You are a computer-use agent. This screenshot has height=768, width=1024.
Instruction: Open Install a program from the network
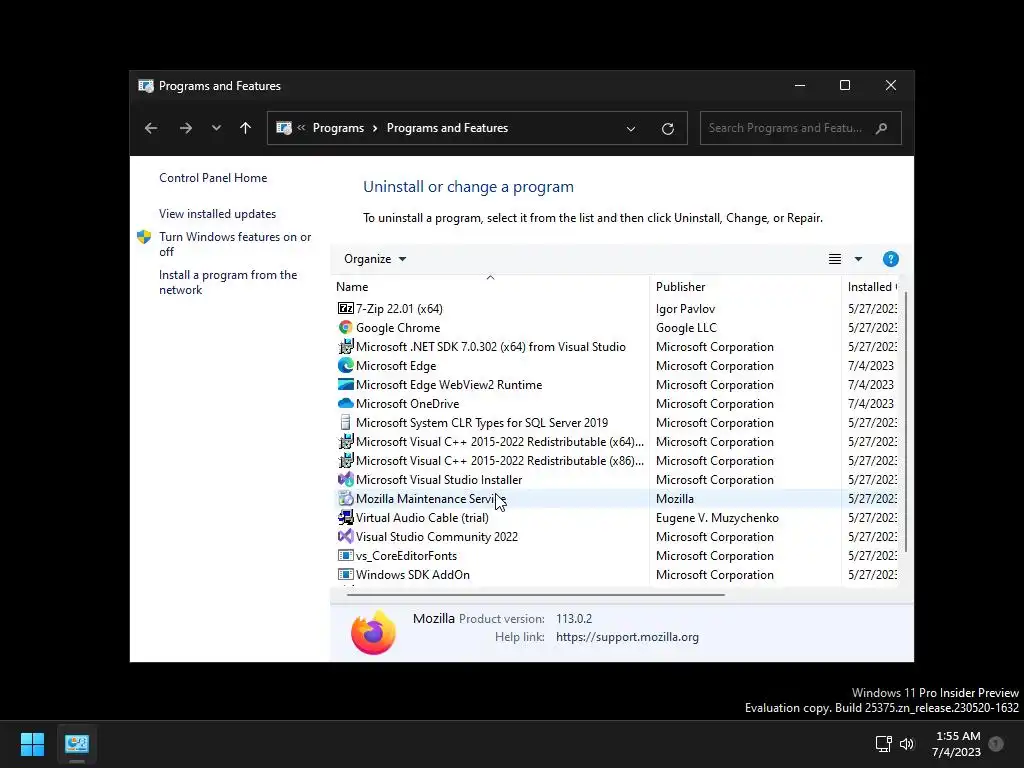(x=228, y=282)
